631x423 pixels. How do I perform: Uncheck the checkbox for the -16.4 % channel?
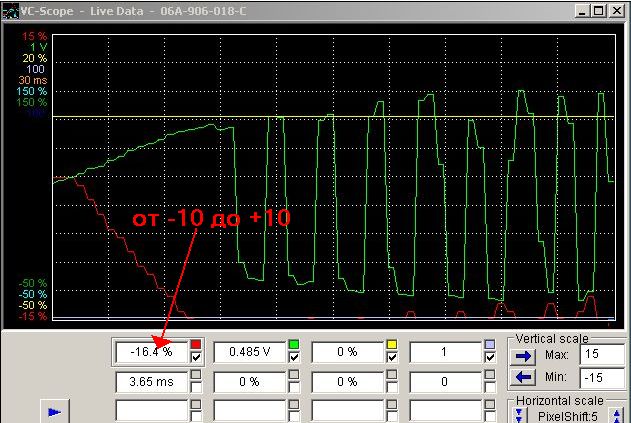(x=196, y=358)
